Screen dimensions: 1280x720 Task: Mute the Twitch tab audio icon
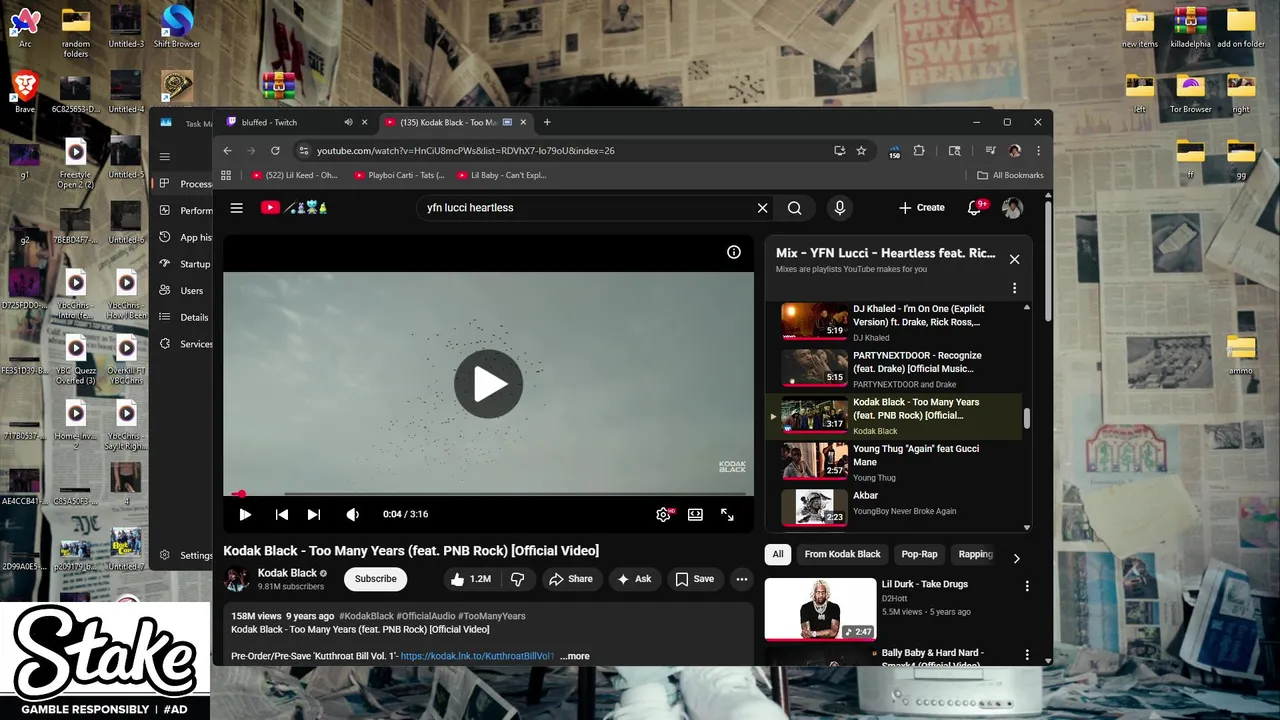348,122
